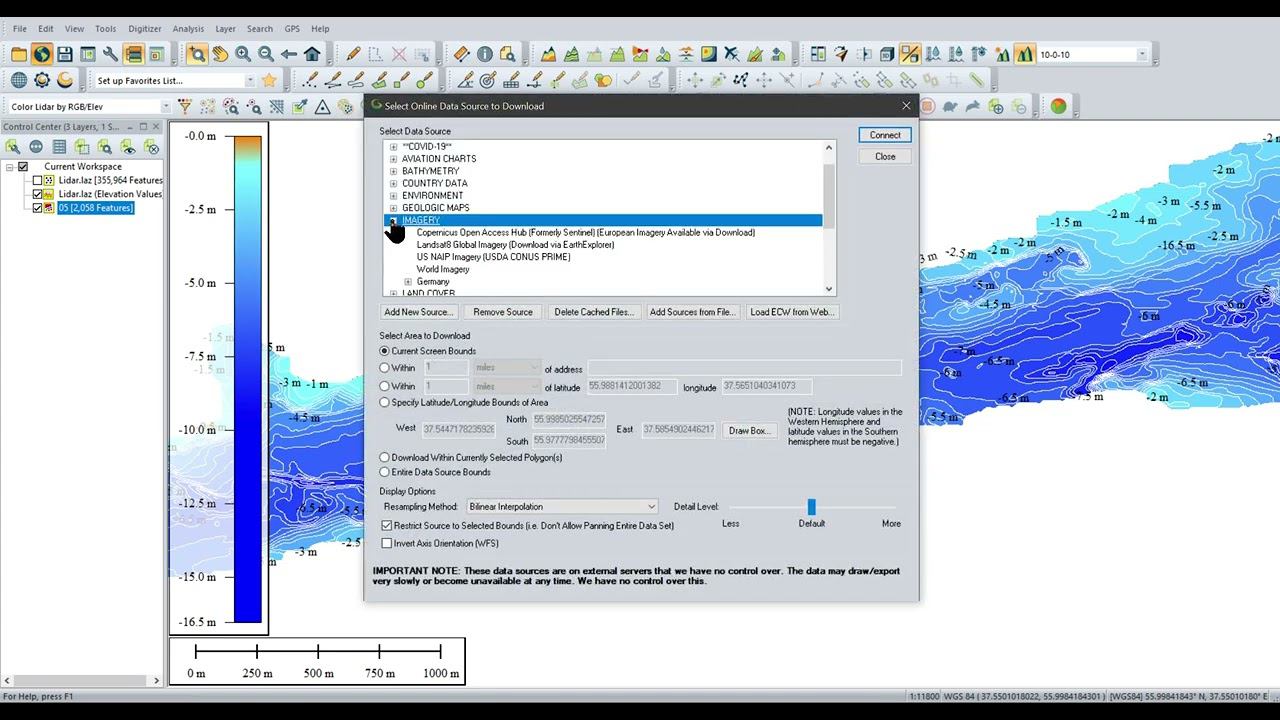Open the Digitizer menu
This screenshot has height=720, width=1280.
click(x=145, y=29)
